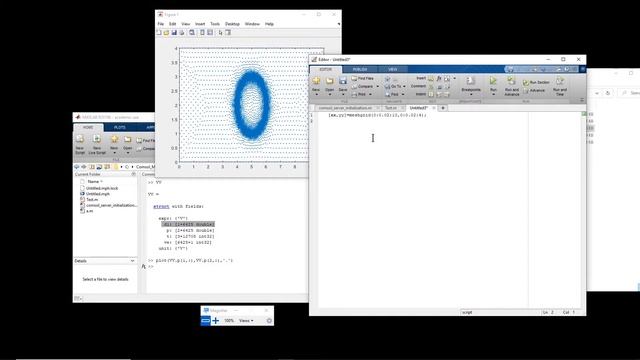640x360 pixels.
Task: Add a new document with the plus tab button
Action: coord(443,108)
